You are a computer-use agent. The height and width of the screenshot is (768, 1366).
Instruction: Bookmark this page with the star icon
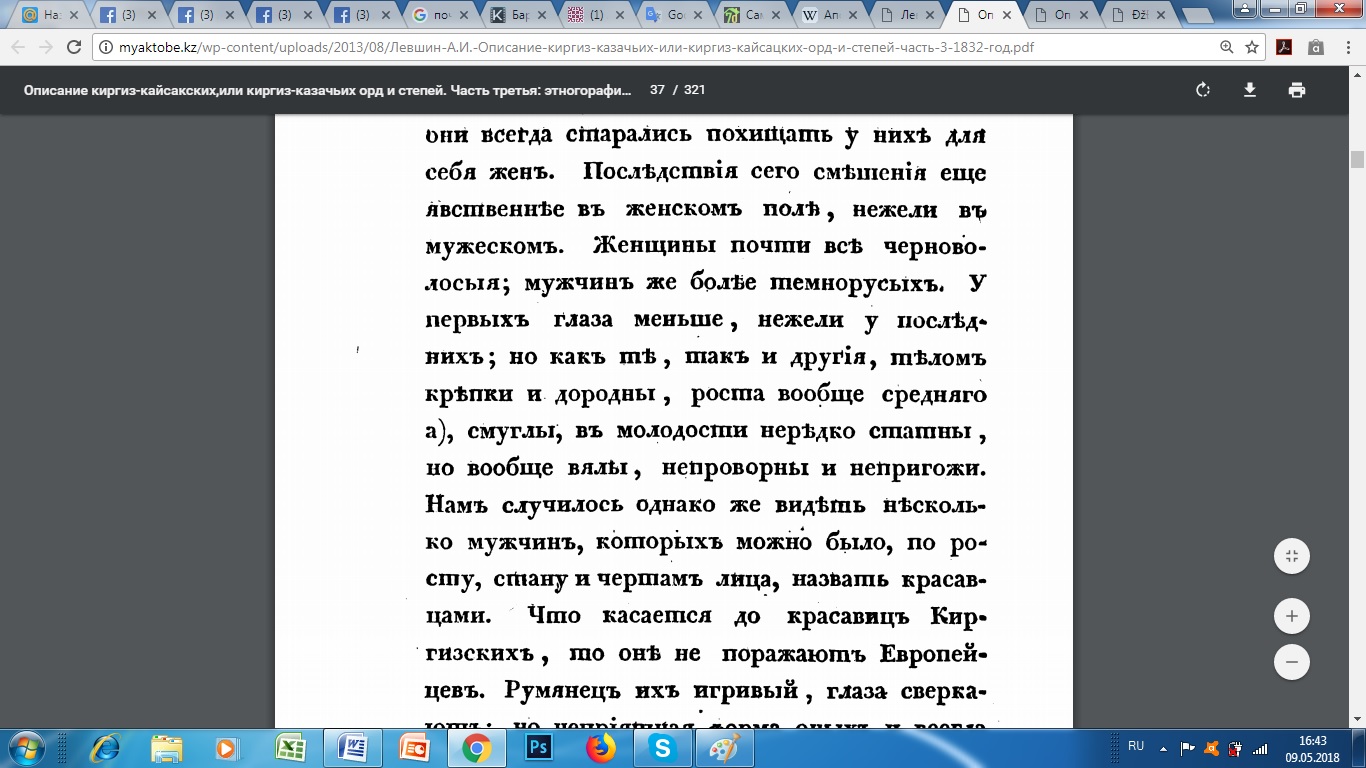pyautogui.click(x=1252, y=47)
